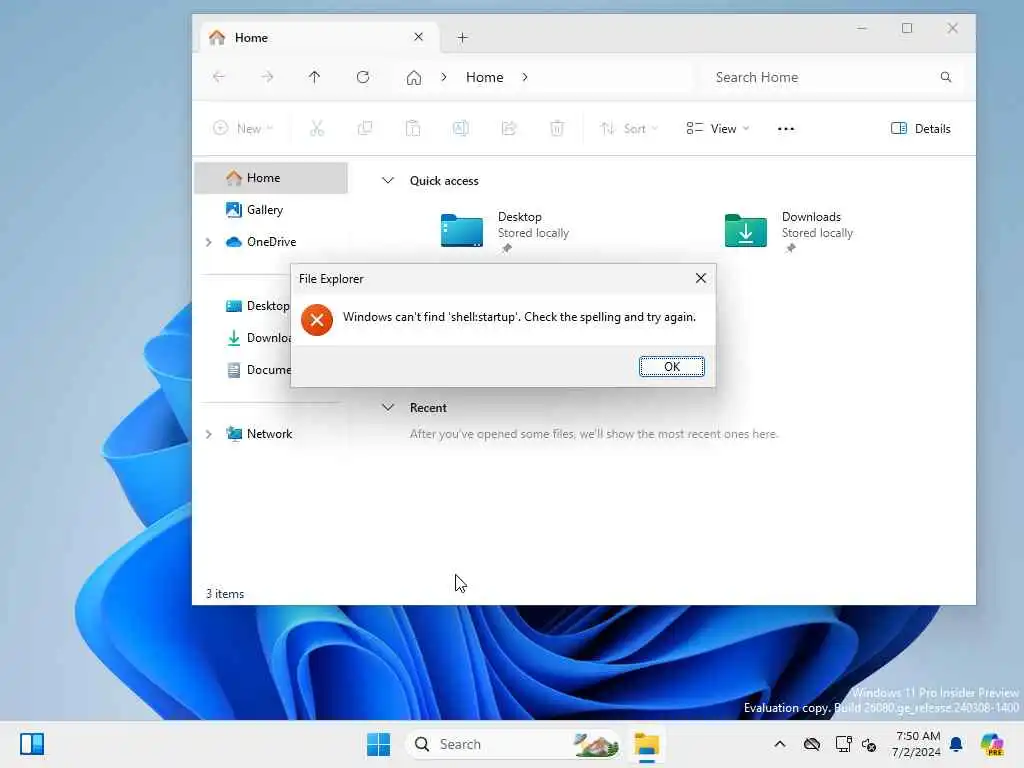Click the Search Home input field
Image resolution: width=1024 pixels, height=768 pixels.
click(x=833, y=77)
